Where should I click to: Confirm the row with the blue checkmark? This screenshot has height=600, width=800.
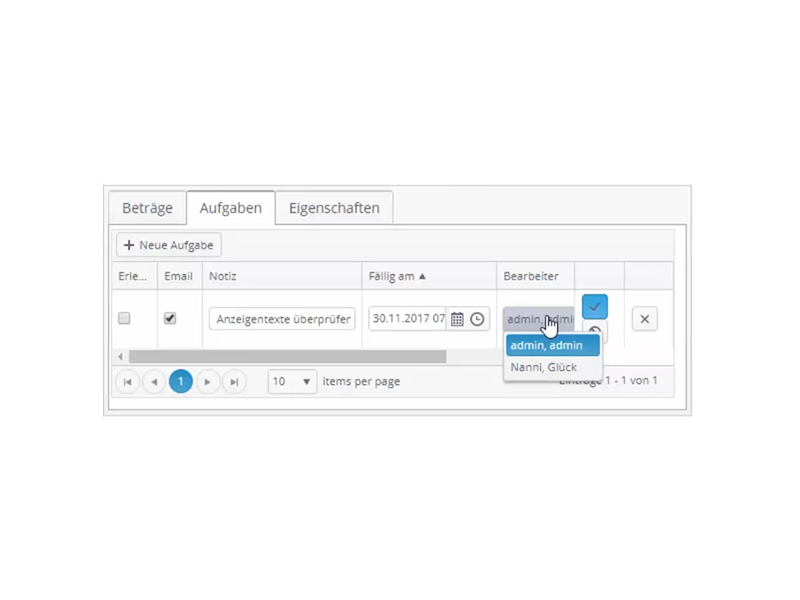(x=594, y=307)
